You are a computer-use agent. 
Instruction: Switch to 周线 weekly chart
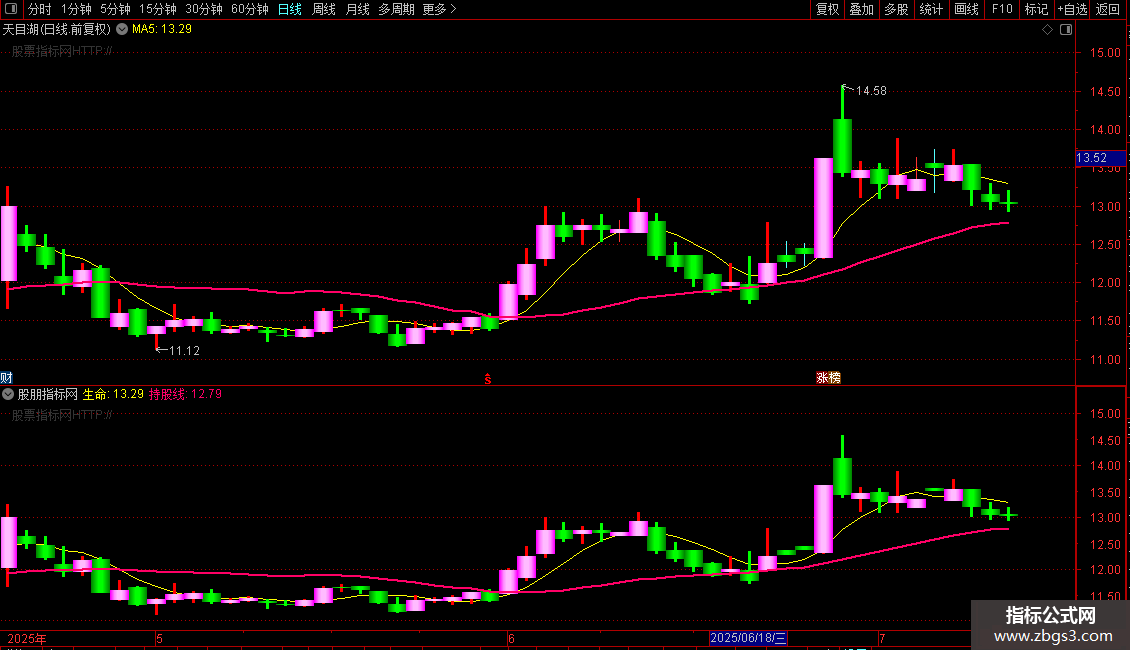(x=324, y=9)
